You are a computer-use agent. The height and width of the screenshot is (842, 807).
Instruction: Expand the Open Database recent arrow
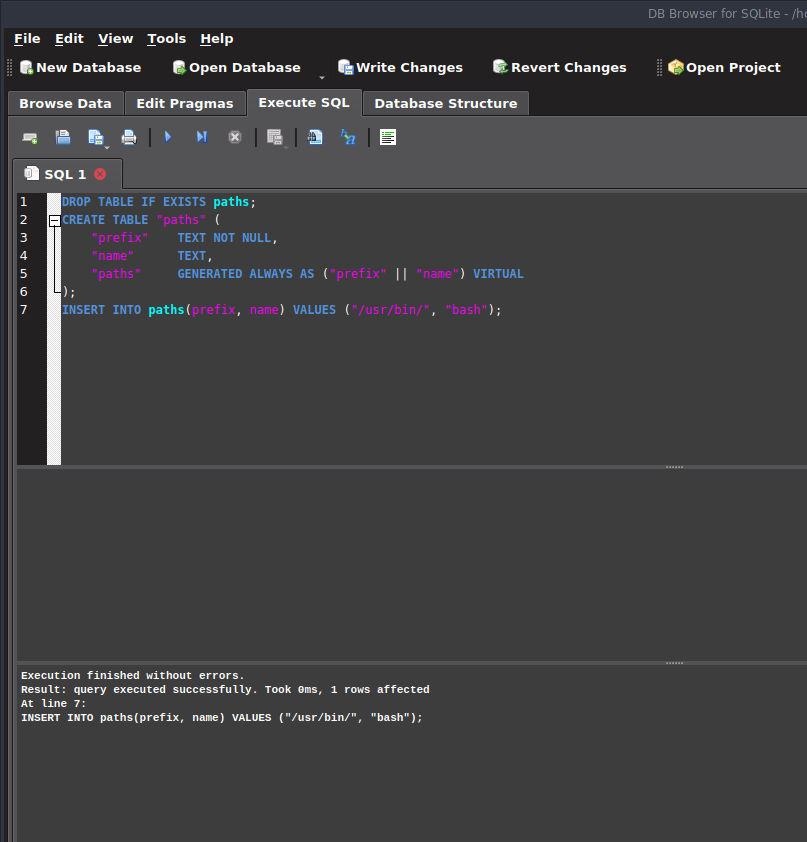pos(322,77)
